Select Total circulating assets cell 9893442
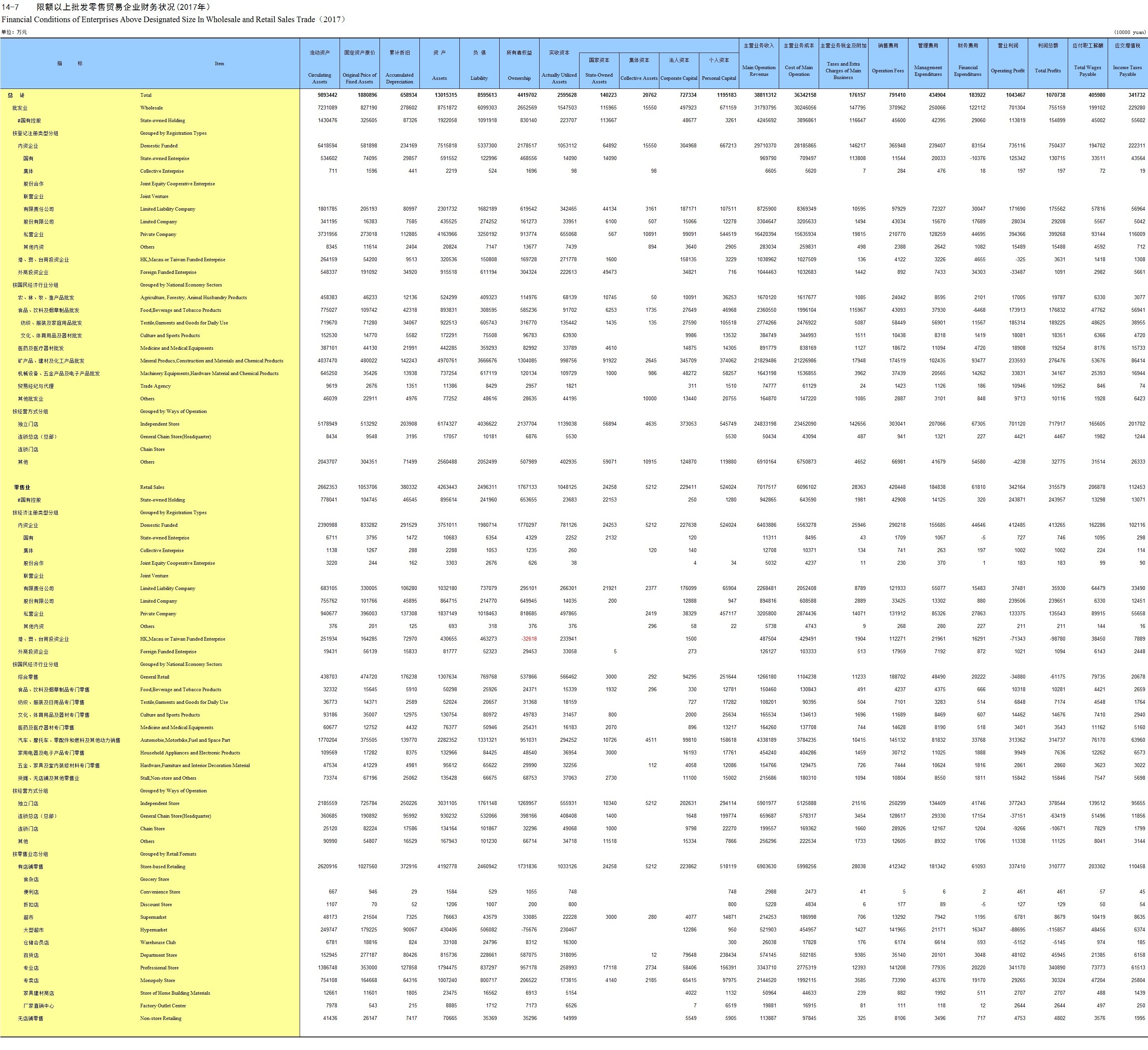 coord(327,95)
